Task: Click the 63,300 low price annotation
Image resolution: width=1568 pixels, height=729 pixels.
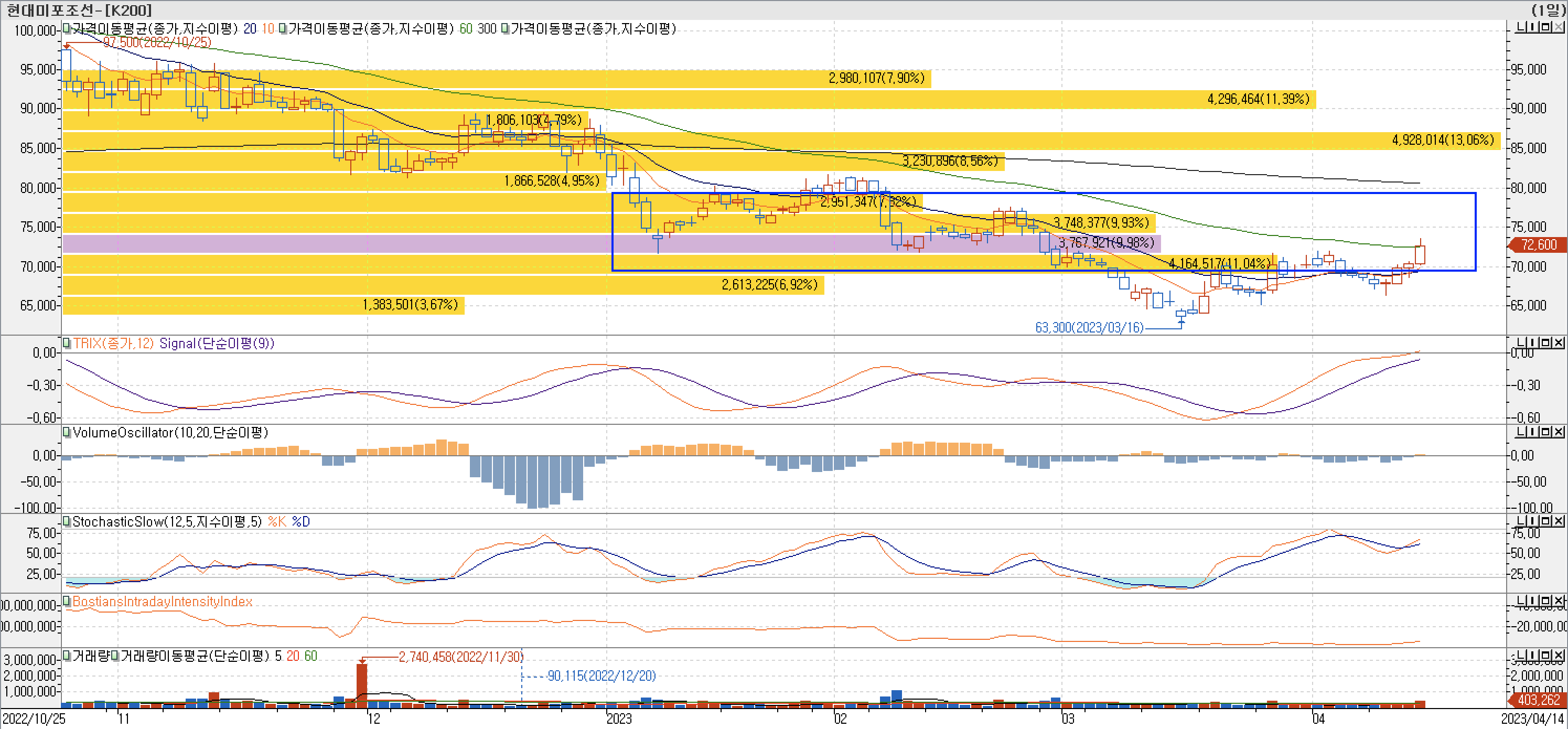Action: coord(1089,327)
